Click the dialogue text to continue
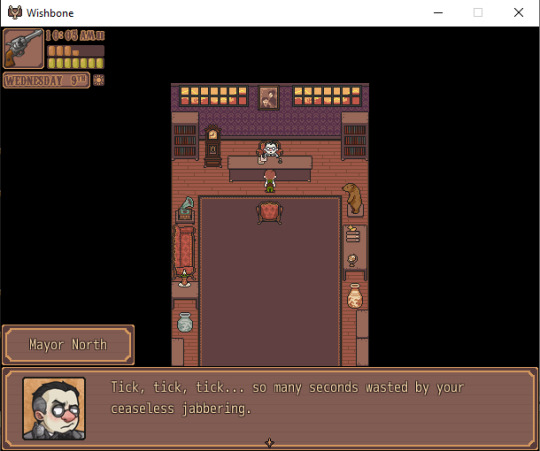This screenshot has height=451, width=540. [287, 398]
